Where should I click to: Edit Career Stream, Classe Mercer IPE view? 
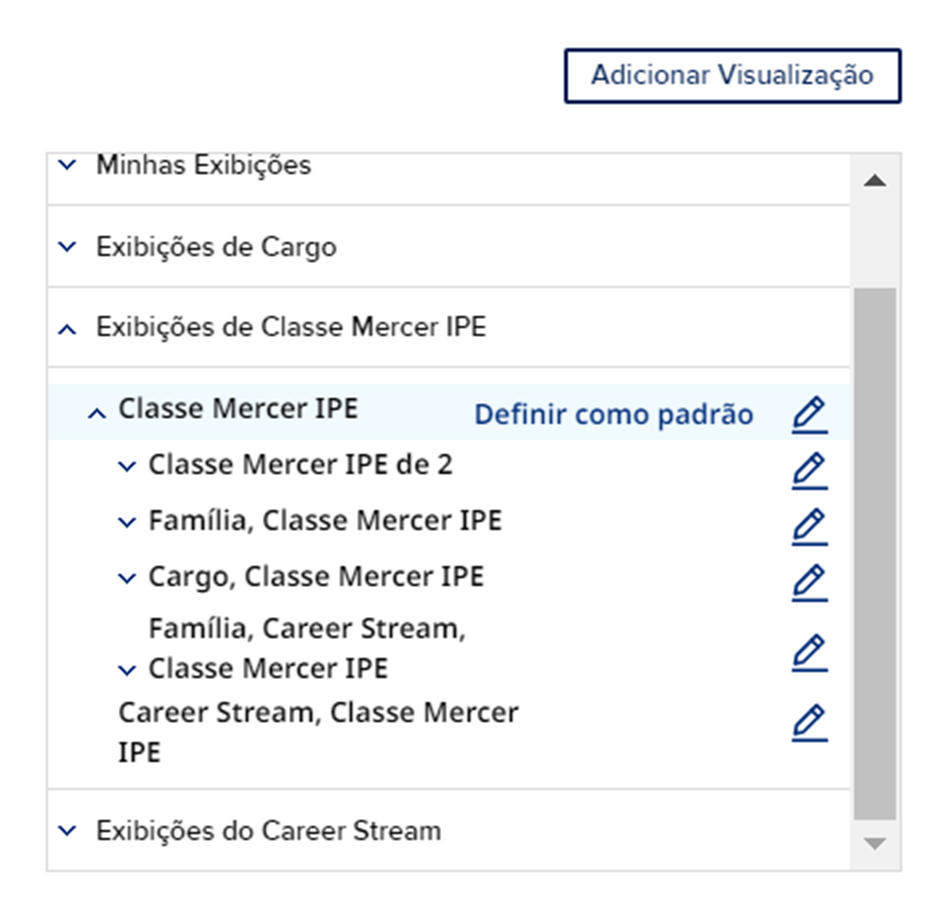coord(809,722)
